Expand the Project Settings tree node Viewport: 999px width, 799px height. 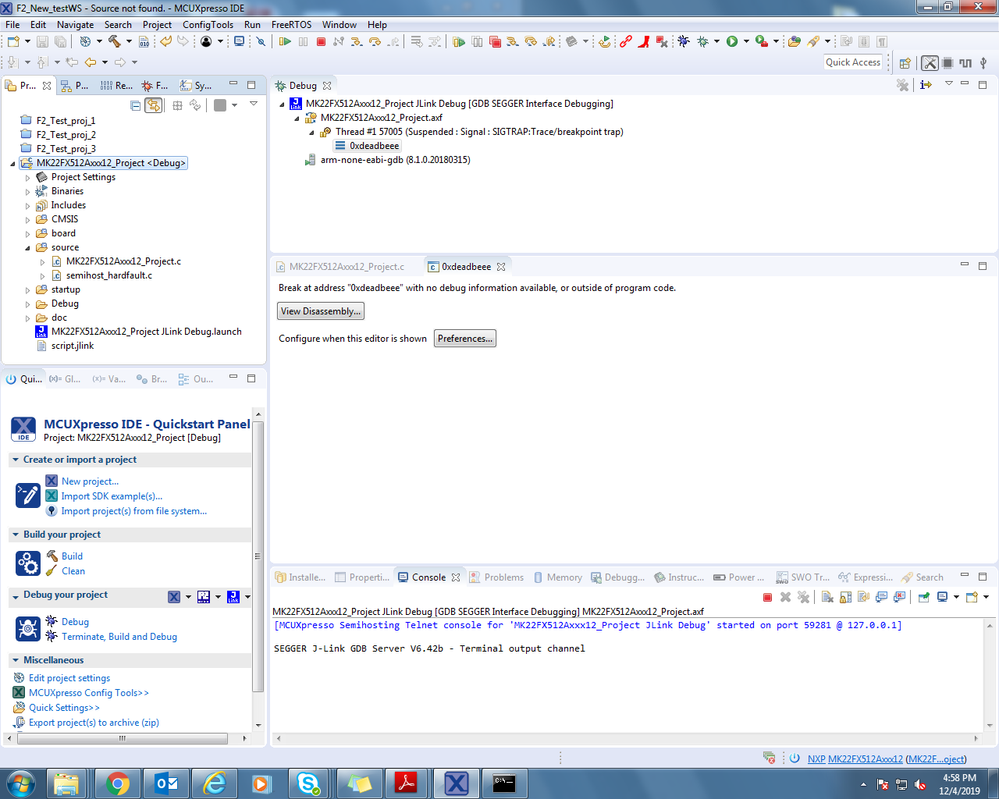27,178
